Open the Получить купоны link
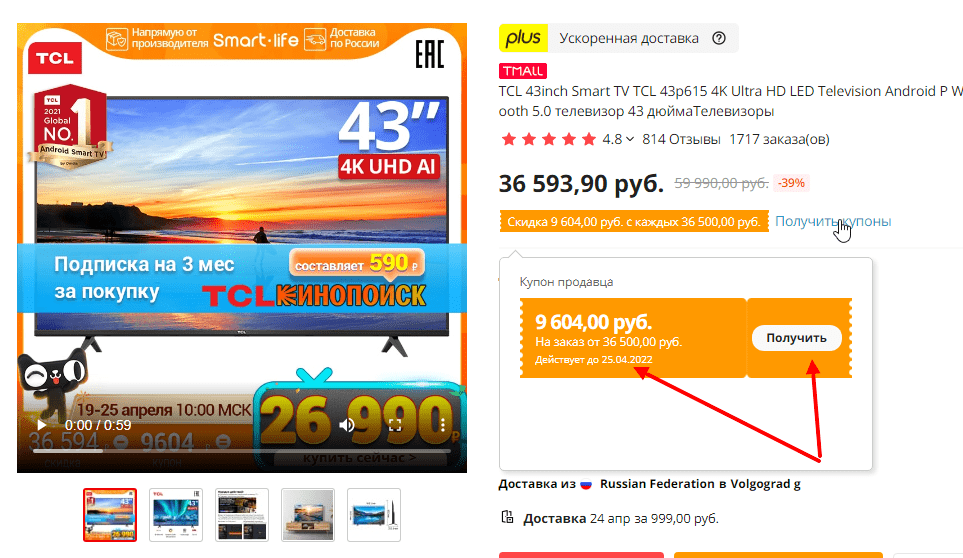Screen dimensions: 963x558 (833, 222)
